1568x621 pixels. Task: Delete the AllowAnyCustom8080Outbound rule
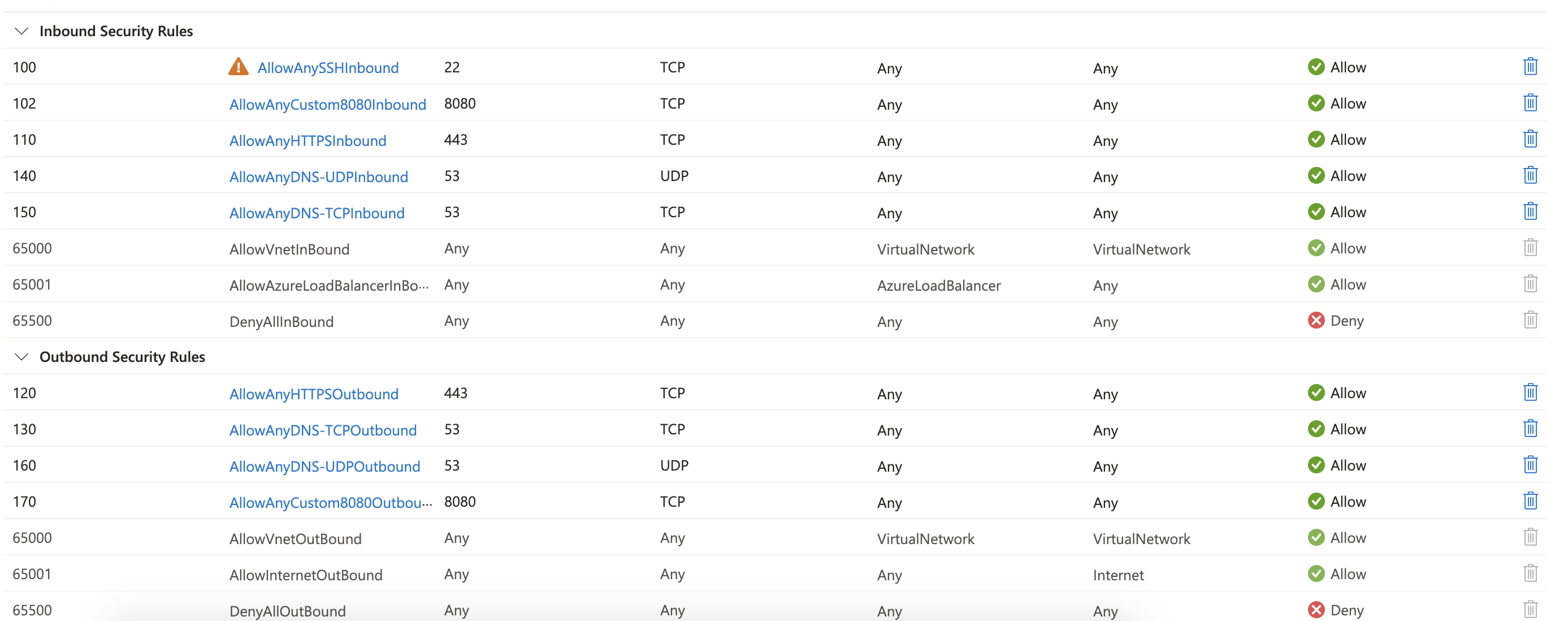1530,501
